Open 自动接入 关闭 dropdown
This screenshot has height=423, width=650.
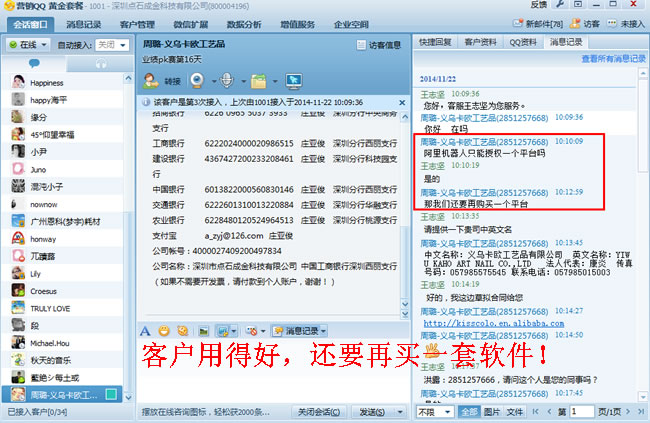coord(112,45)
